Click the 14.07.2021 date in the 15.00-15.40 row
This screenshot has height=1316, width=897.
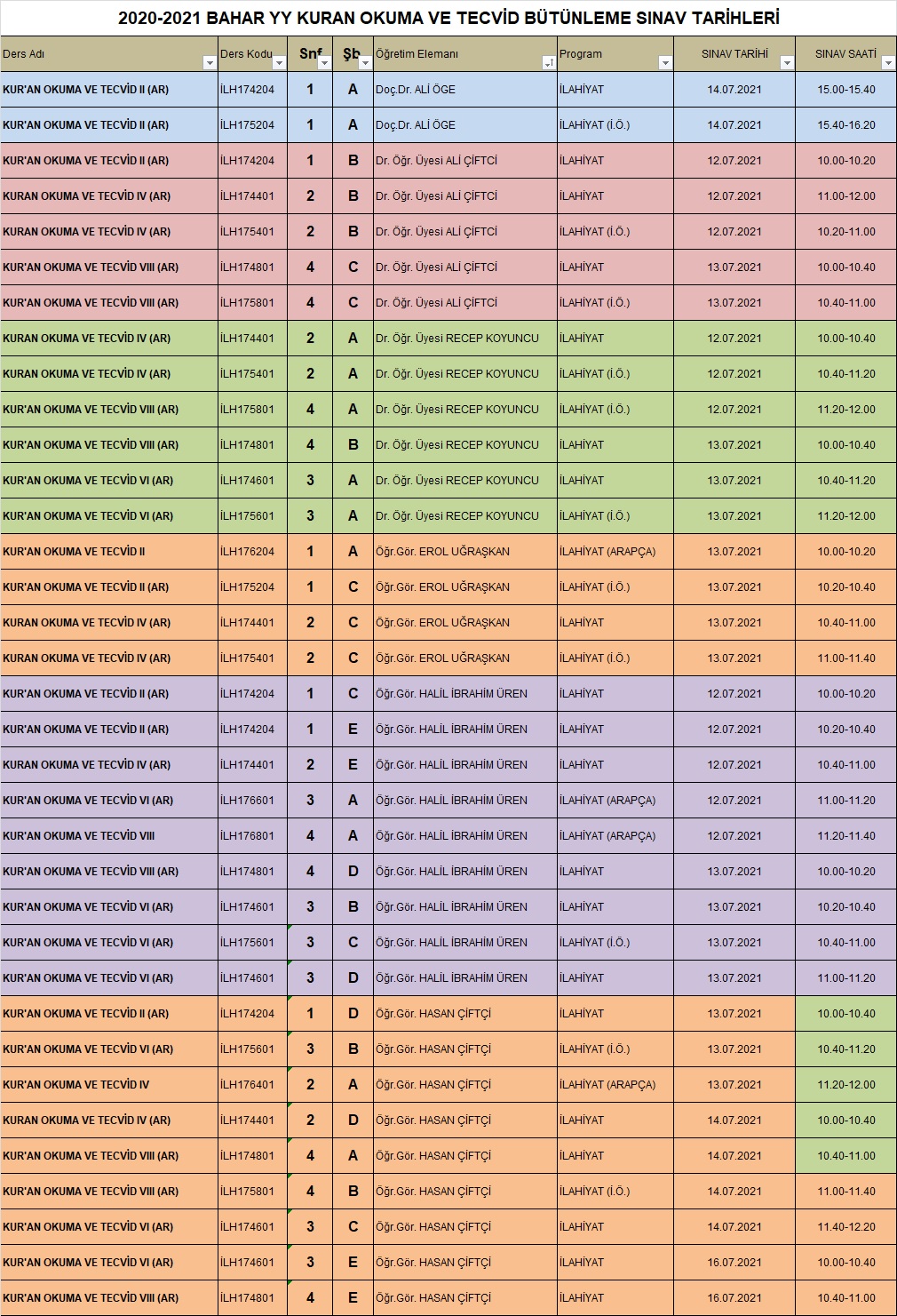[x=734, y=90]
